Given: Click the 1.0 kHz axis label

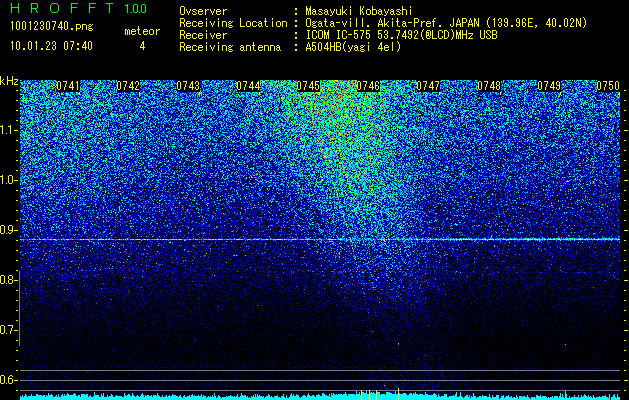Looking at the screenshot, I should (x=9, y=180).
